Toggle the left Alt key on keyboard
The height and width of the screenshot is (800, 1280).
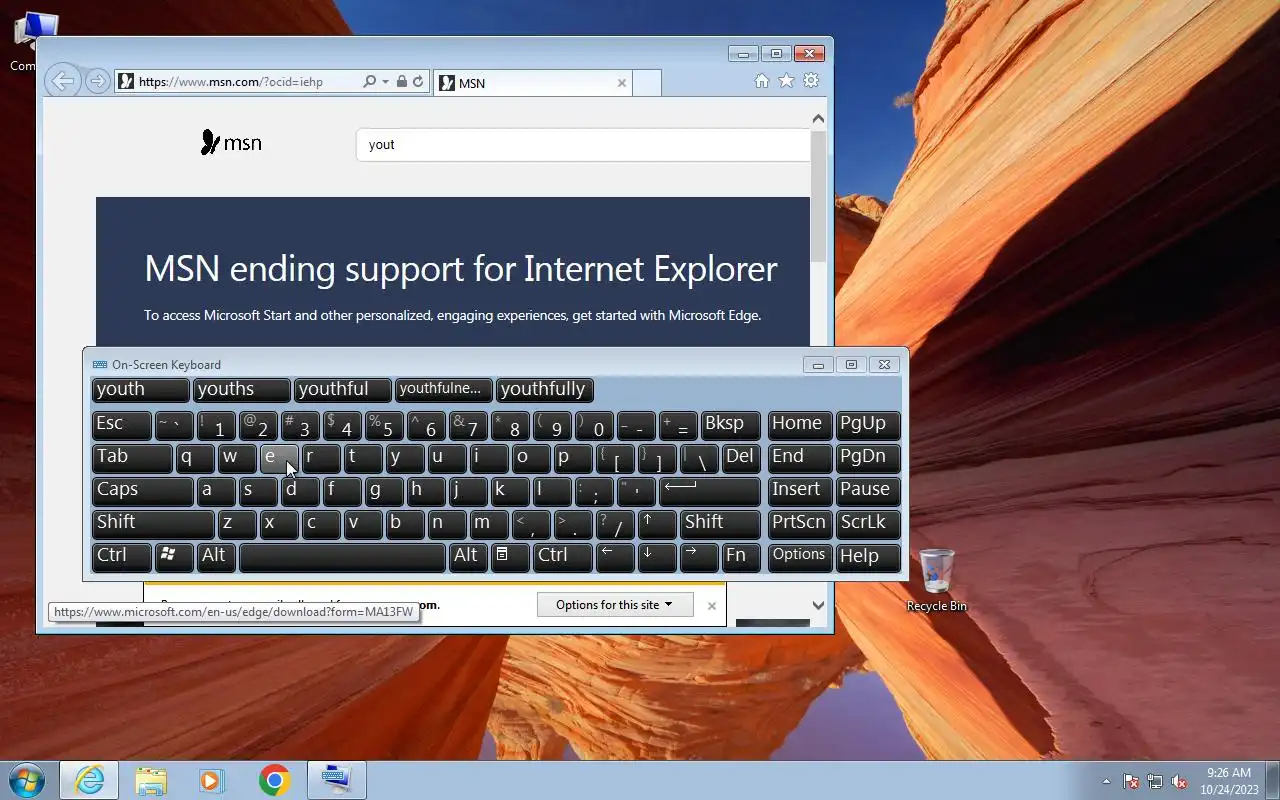[216, 557]
